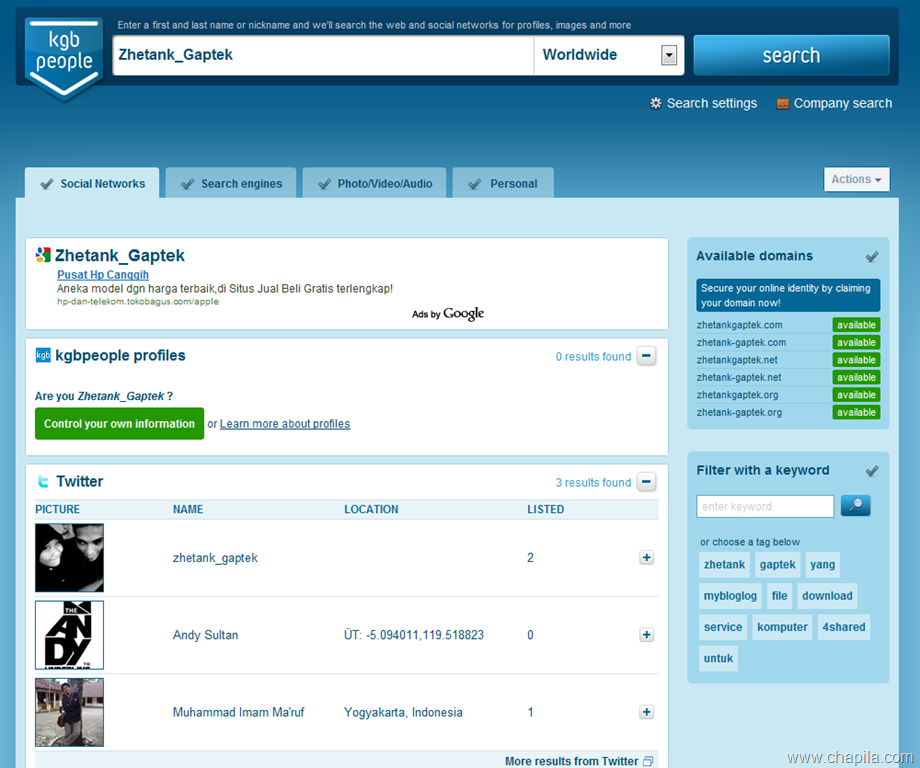Screen dimensions: 920x768
Task: Collapse the kgbpeople profiles section
Action: (x=647, y=356)
